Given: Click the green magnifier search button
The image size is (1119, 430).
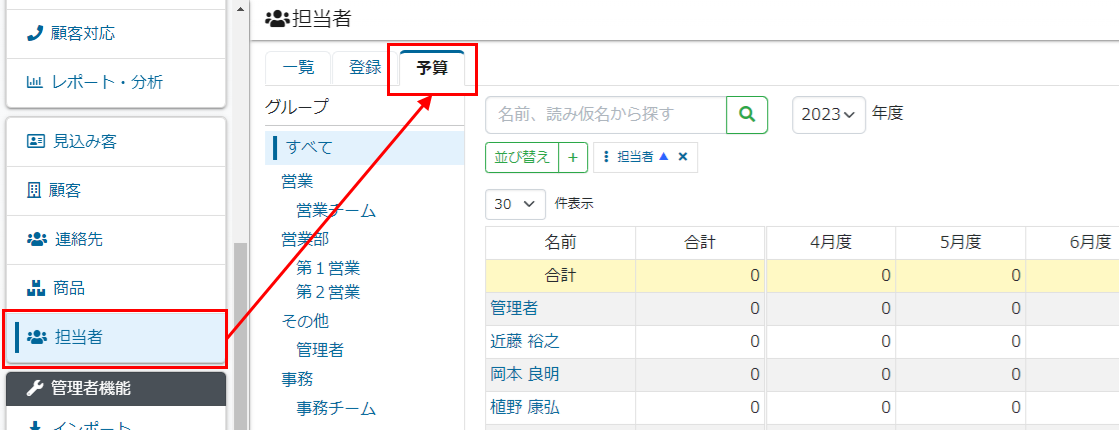Looking at the screenshot, I should click(x=747, y=115).
